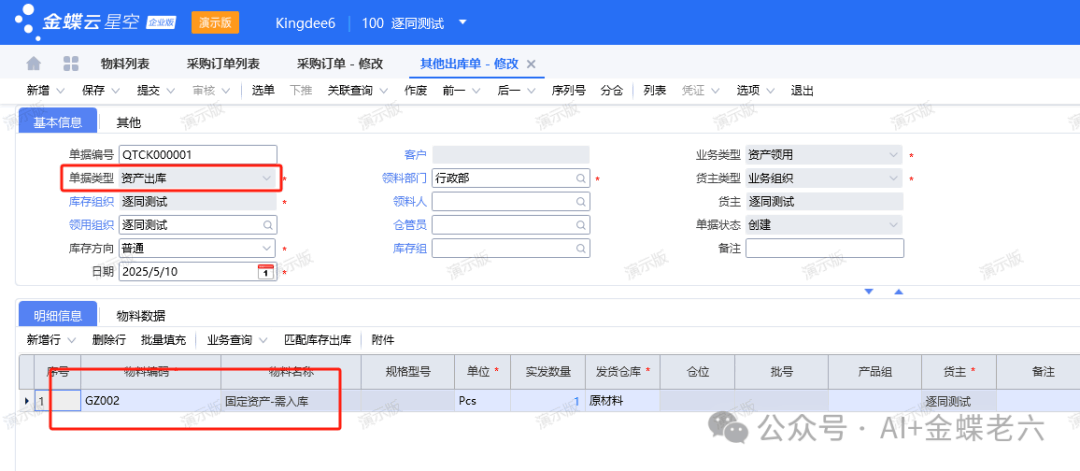Viewport: 1080px width, 471px height.
Task: Open the apps grid icon
Action: click(x=71, y=64)
